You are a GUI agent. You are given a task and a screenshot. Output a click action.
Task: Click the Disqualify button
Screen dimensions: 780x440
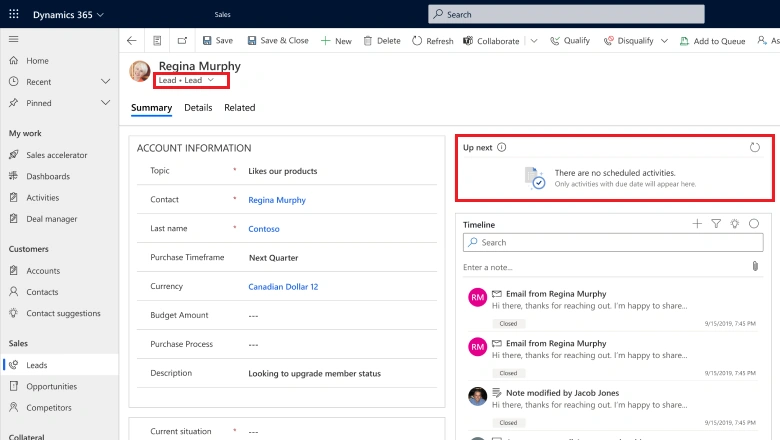coord(629,41)
